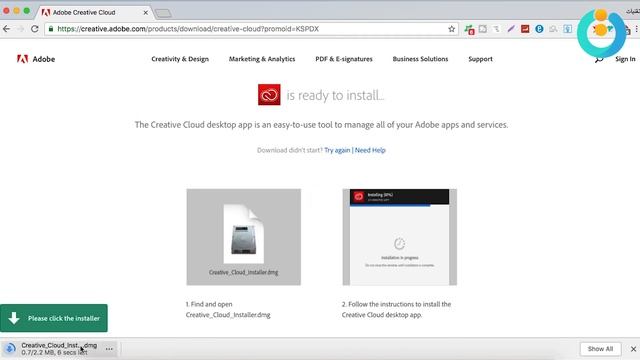The image size is (640, 360).
Task: Click the '1. Find and open' step text
Action: 228,309
